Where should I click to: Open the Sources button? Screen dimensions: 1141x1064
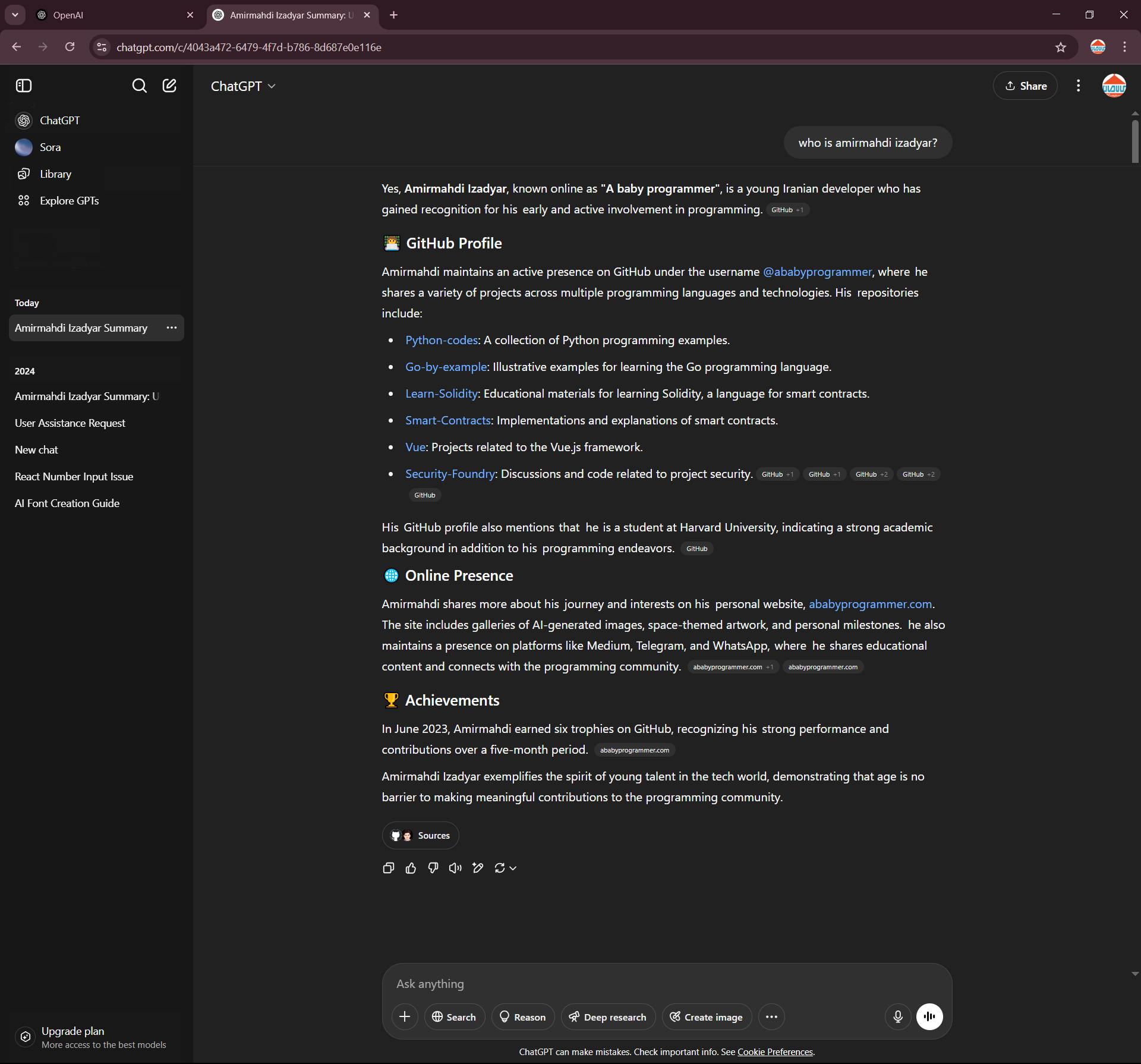click(420, 835)
